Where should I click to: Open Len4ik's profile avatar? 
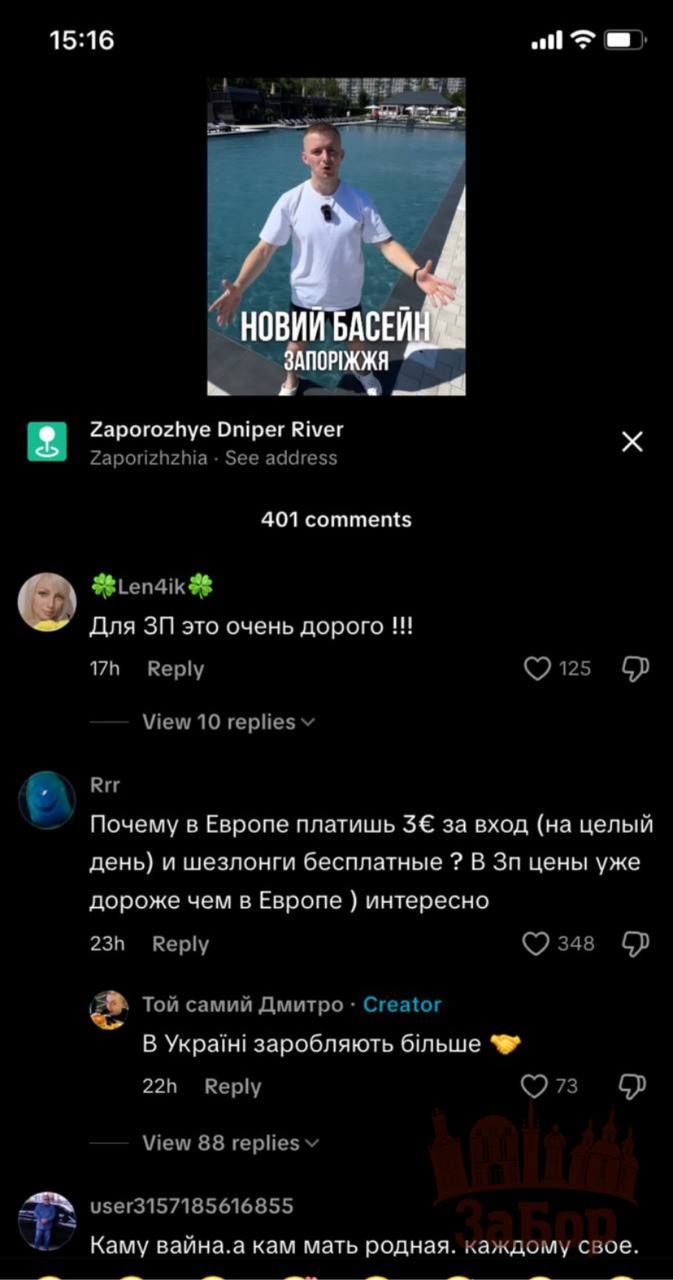pyautogui.click(x=47, y=601)
